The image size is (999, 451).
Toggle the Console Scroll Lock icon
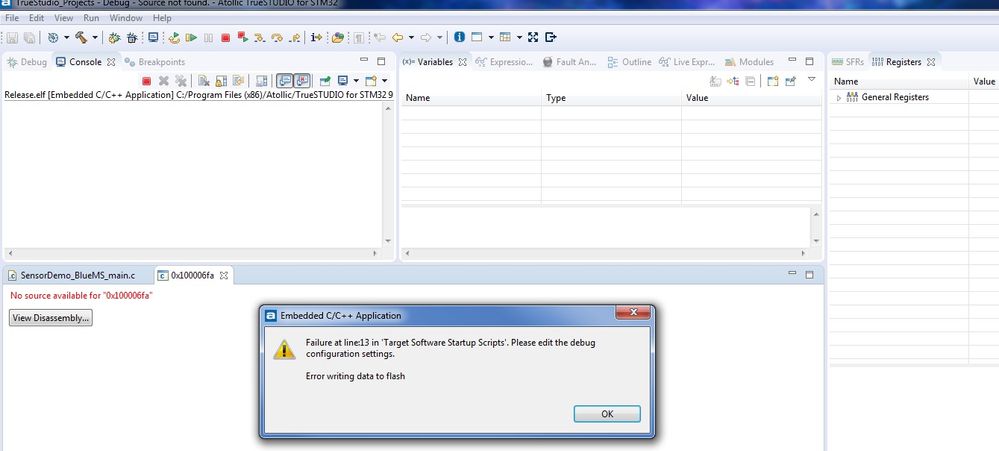(x=221, y=81)
